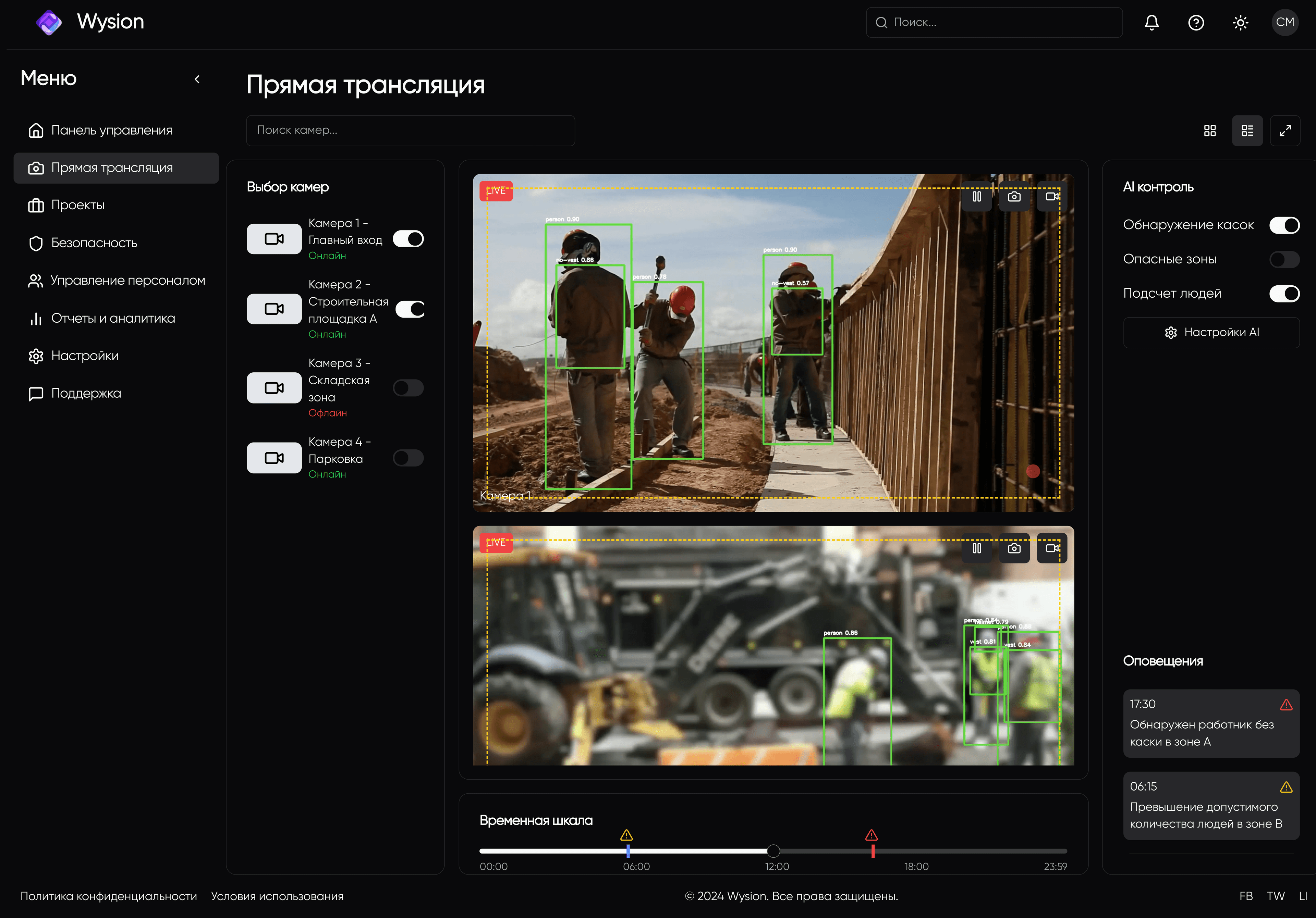
Task: Open the Безопасность section
Action: click(x=117, y=243)
